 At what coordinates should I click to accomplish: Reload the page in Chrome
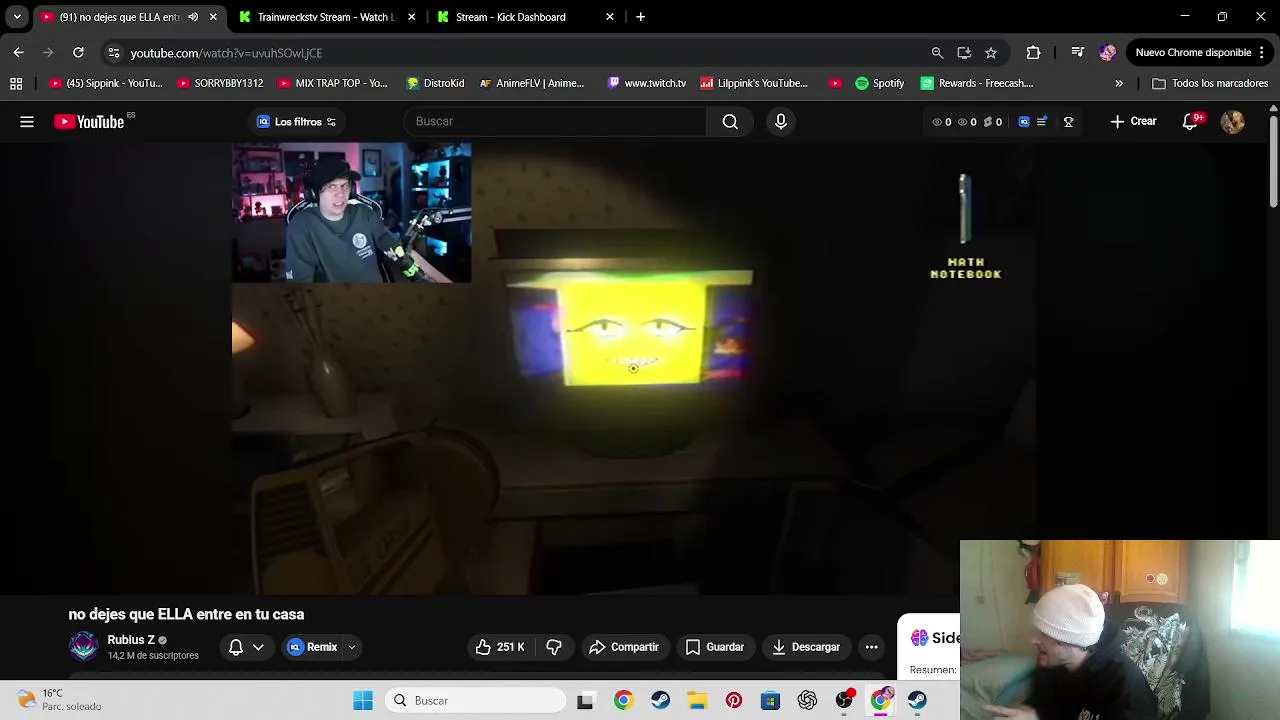(x=78, y=53)
